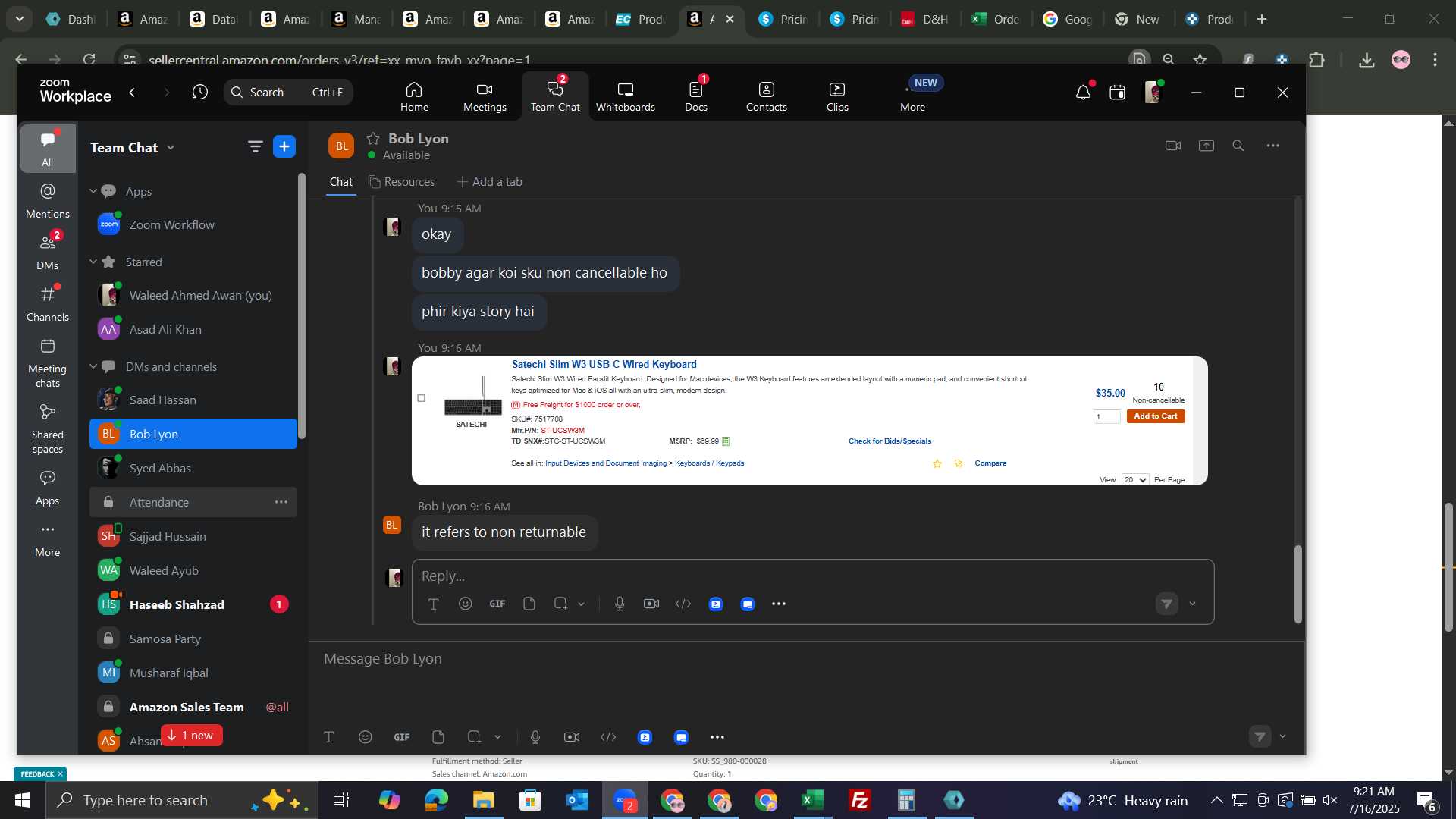Open Amazon Sales Team channel
Screen dimensions: 1456x819
click(193, 707)
